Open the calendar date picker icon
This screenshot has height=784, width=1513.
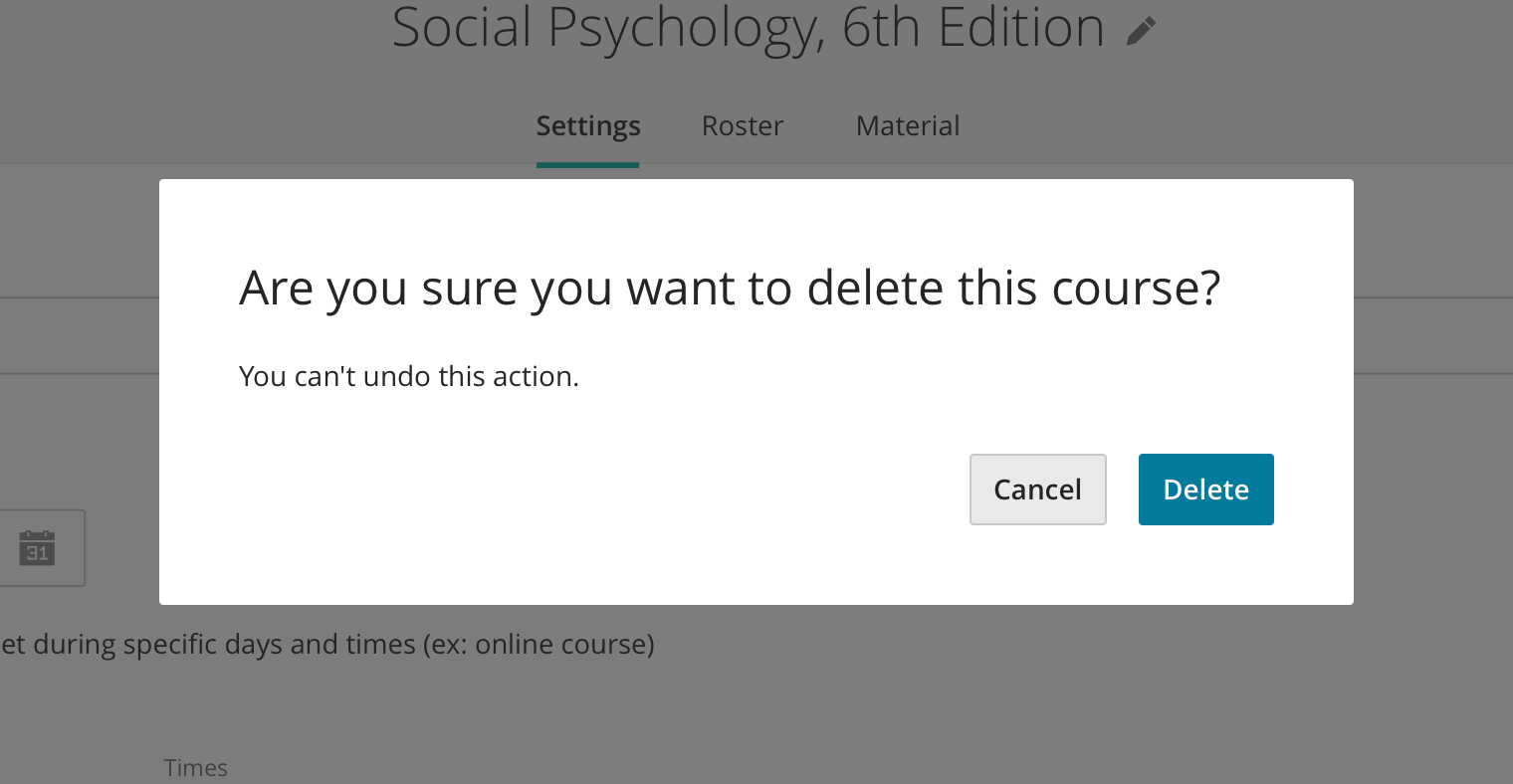[x=37, y=547]
